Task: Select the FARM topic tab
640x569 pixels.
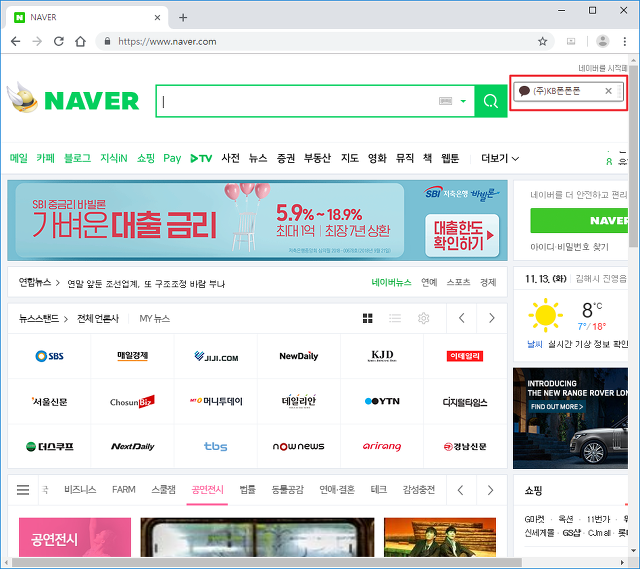Action: pos(124,489)
